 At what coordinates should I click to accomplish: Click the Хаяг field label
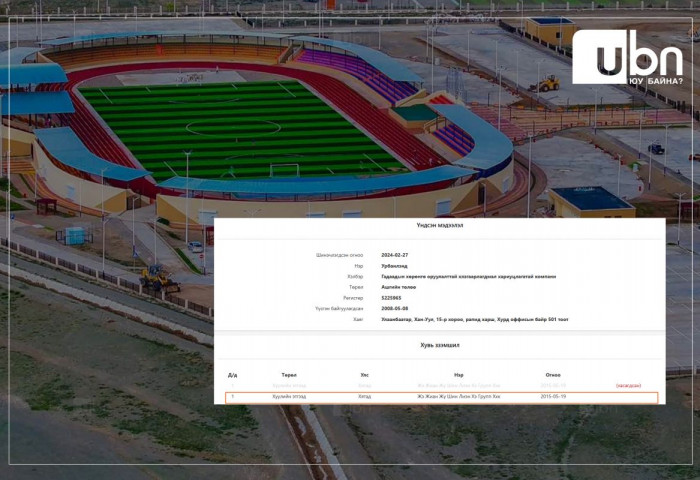tap(358, 319)
